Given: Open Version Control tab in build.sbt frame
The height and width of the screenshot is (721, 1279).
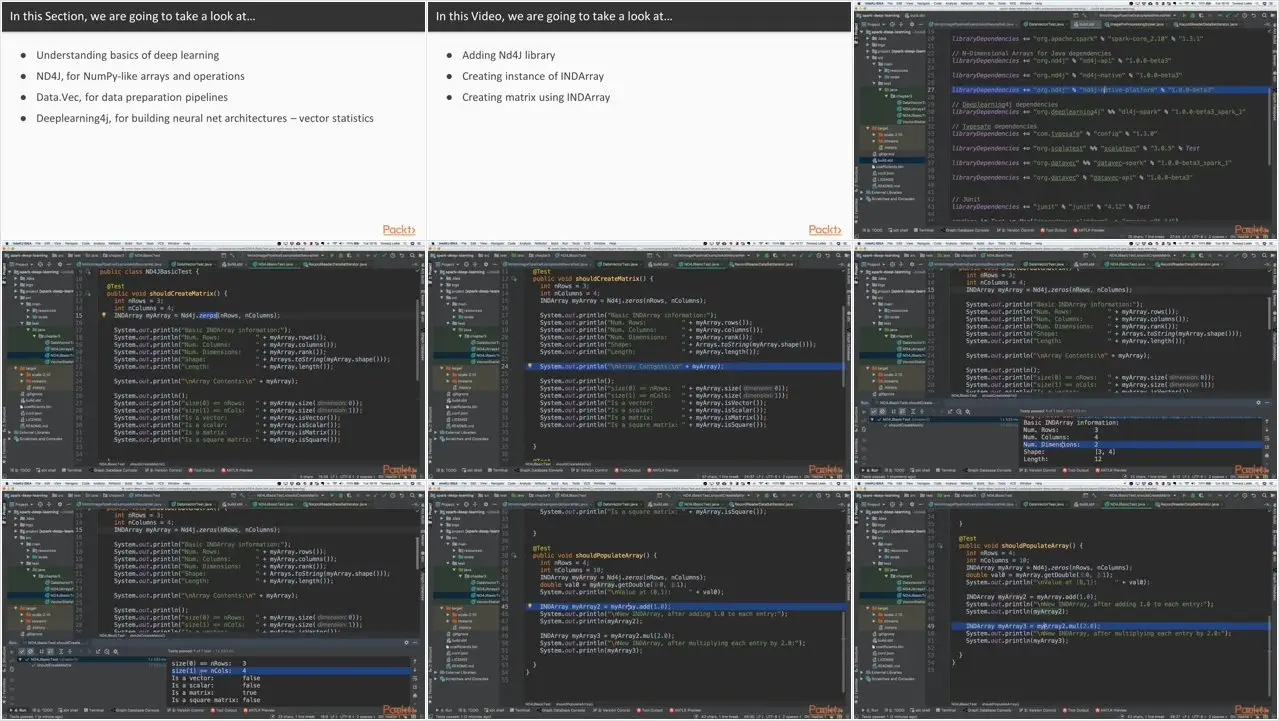Looking at the screenshot, I should (1016, 230).
